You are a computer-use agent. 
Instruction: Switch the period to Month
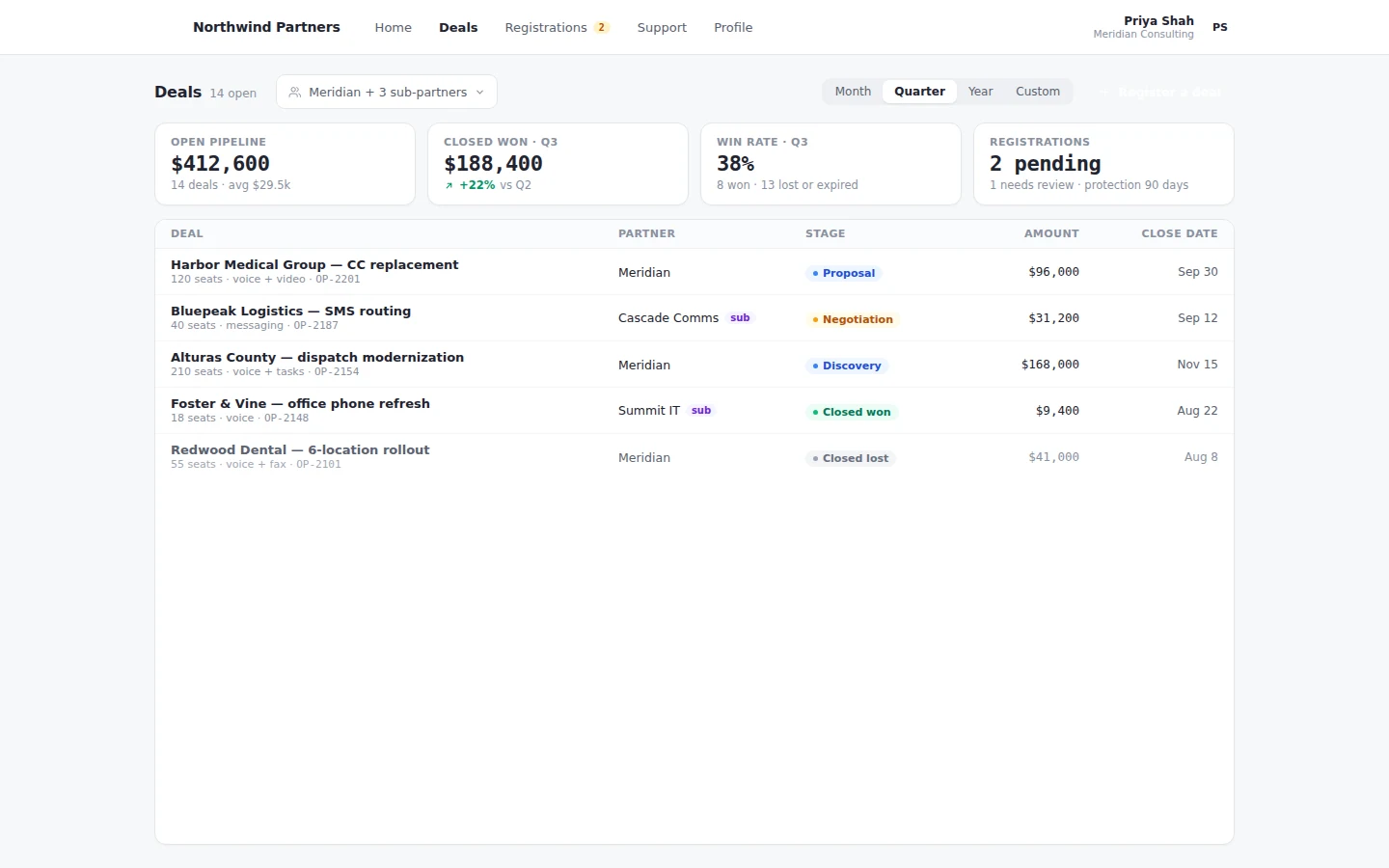coord(853,92)
